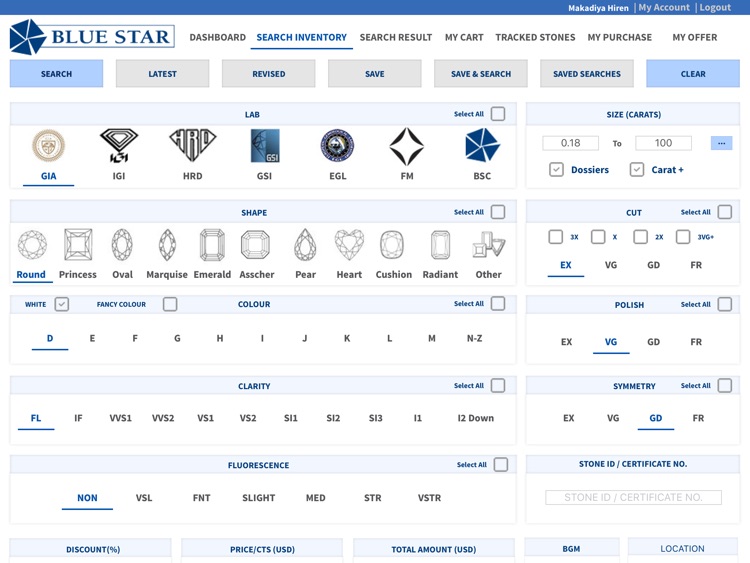Image resolution: width=750 pixels, height=563 pixels.
Task: Toggle the Dossiers checkbox
Action: (x=556, y=169)
